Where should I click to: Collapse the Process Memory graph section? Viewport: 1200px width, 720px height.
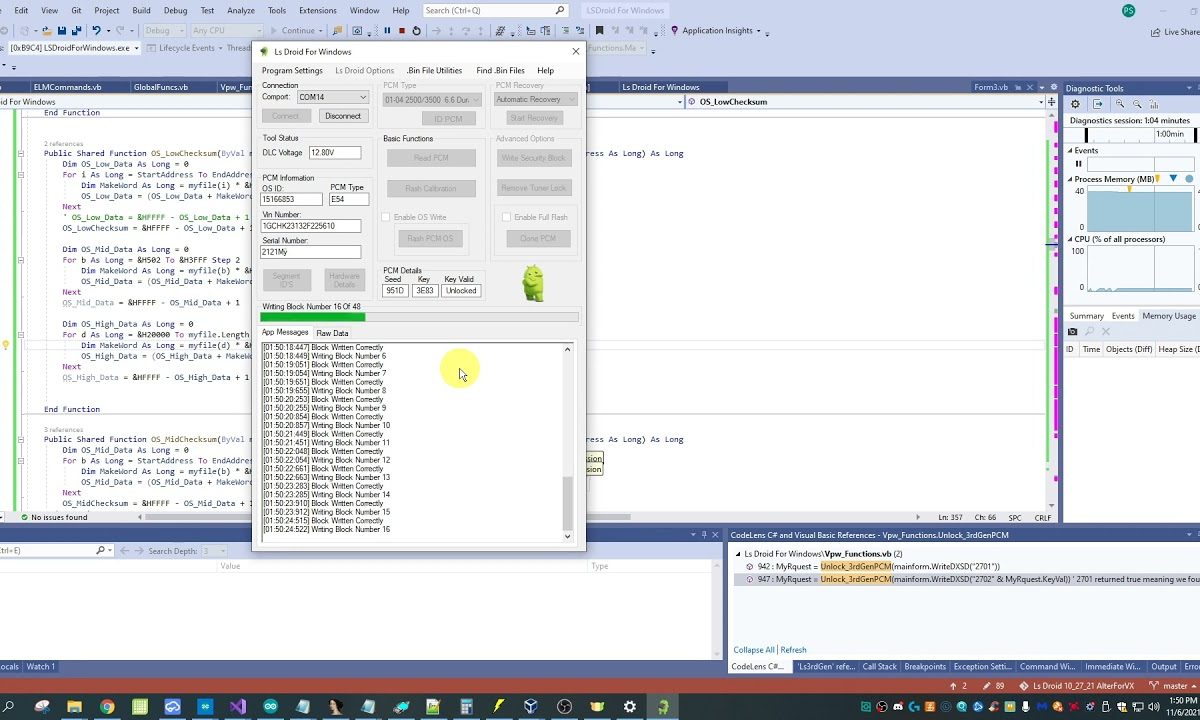coord(1069,179)
